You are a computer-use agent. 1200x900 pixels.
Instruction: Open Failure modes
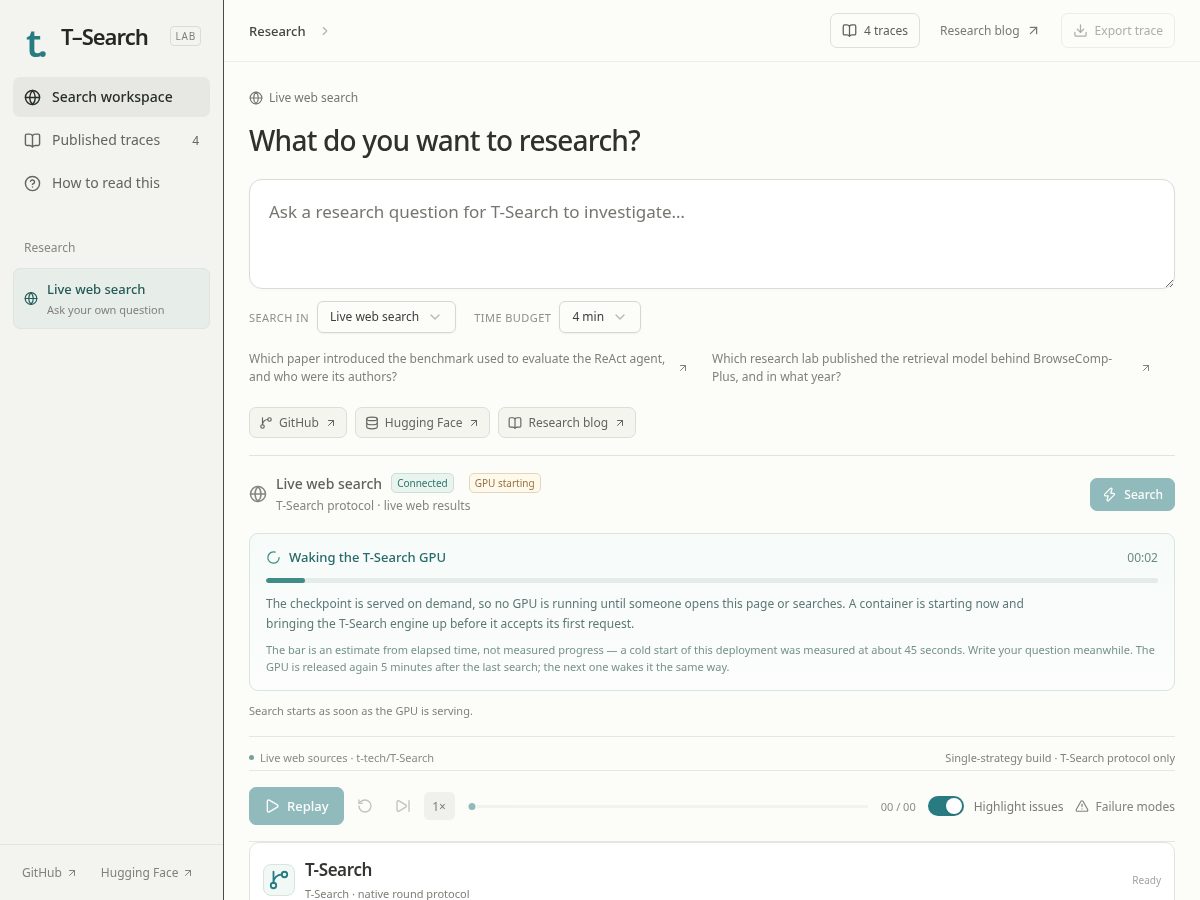click(1125, 806)
